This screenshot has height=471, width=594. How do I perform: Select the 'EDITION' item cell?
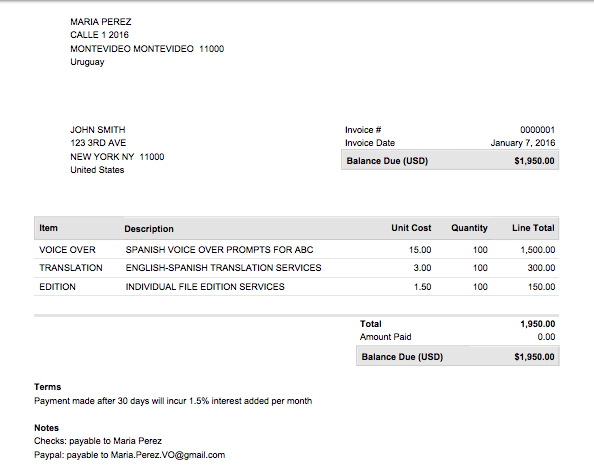click(58, 287)
